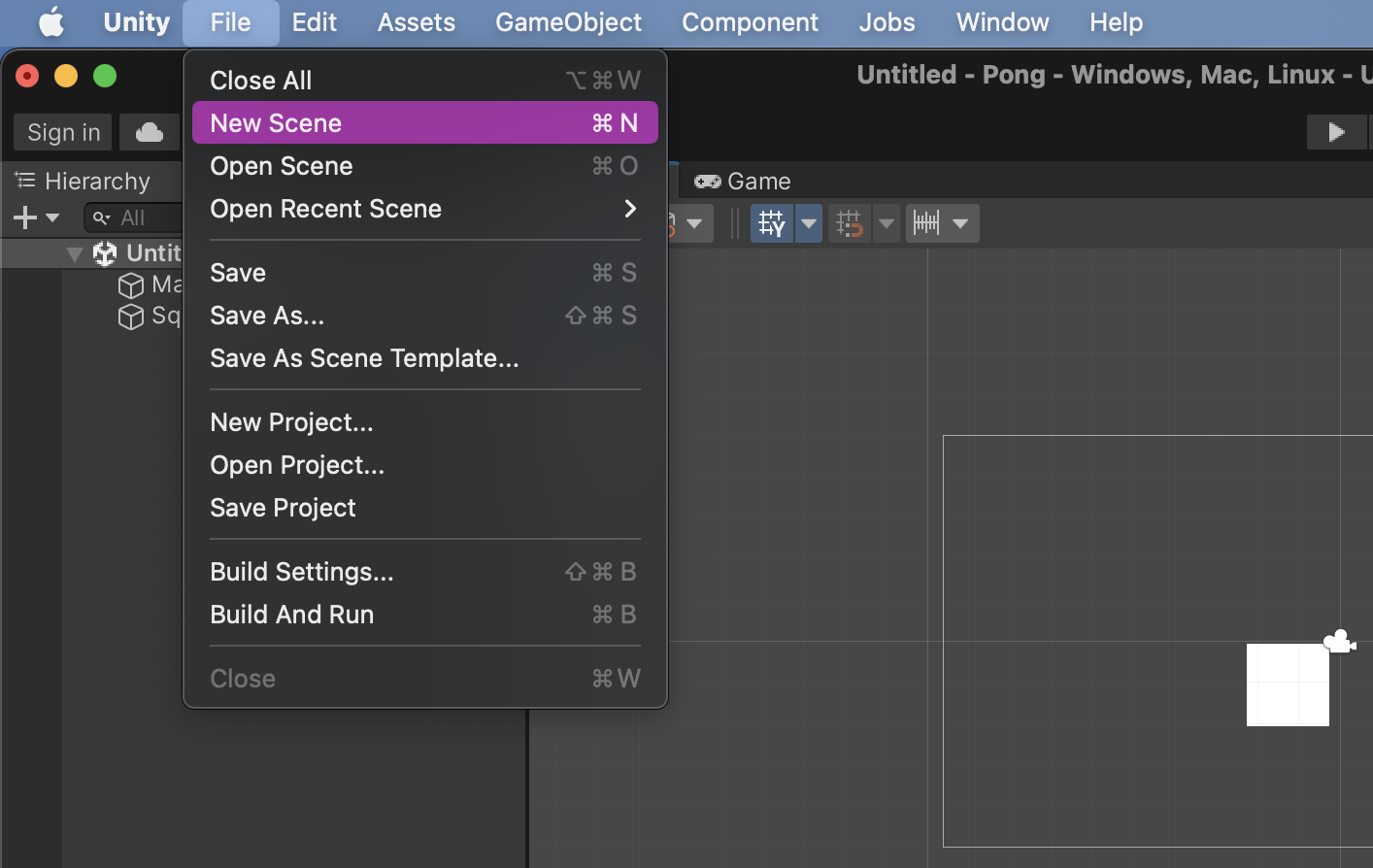The height and width of the screenshot is (868, 1373).
Task: Open the Unity application menu
Action: 136,21
